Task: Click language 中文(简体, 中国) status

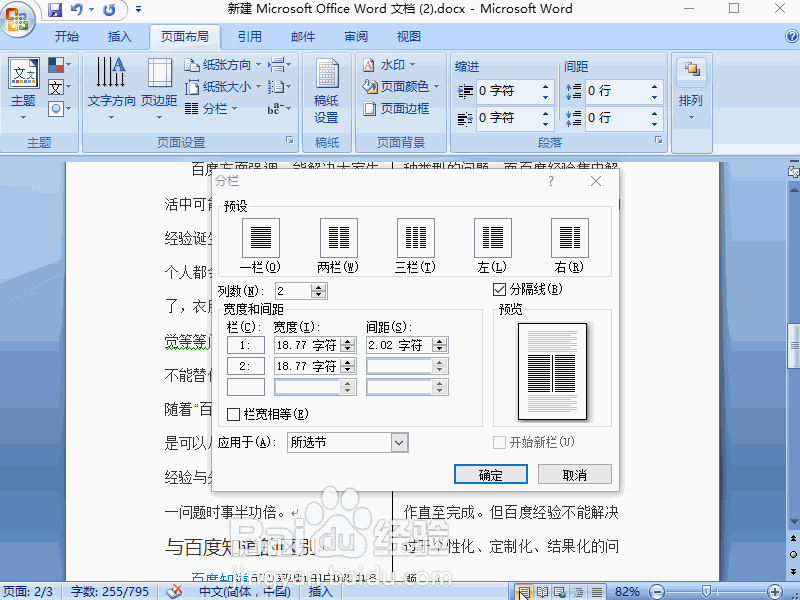Action: pyautogui.click(x=244, y=592)
